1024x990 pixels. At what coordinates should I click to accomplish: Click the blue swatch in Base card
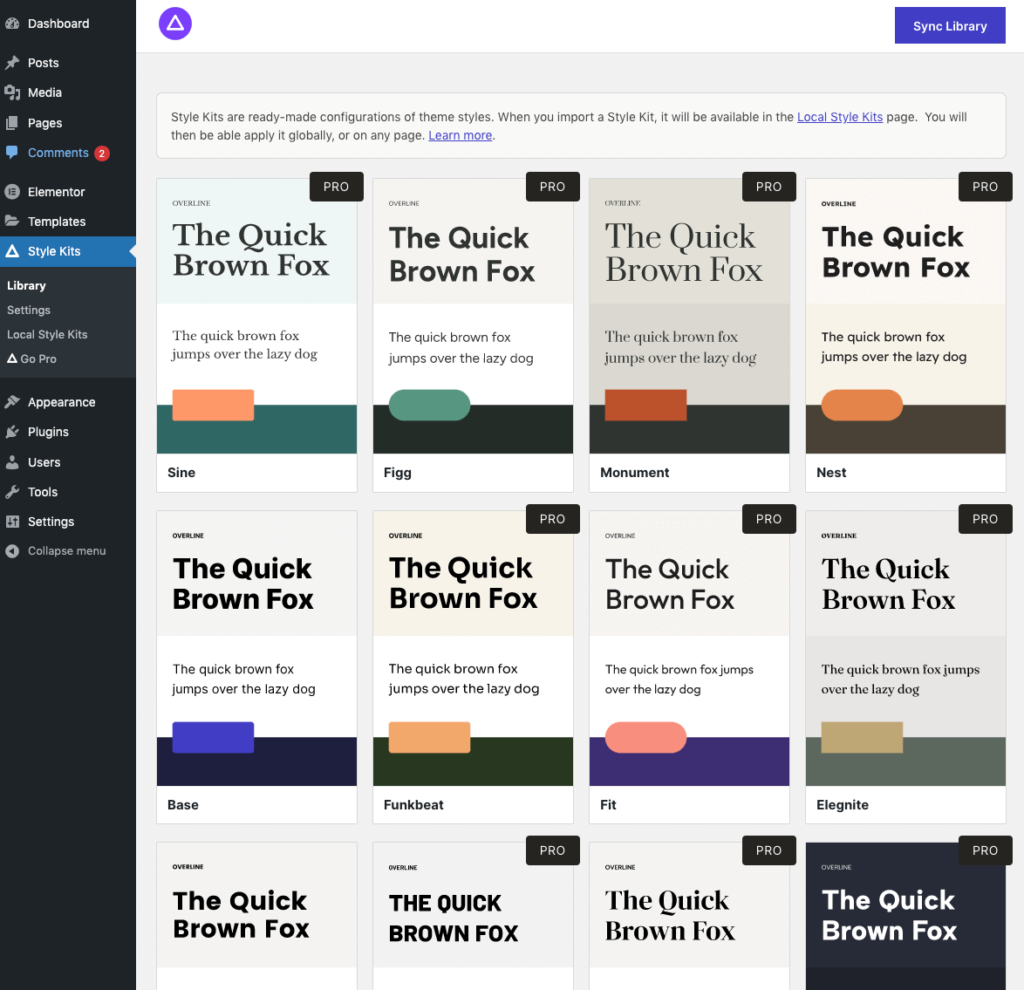pos(213,737)
